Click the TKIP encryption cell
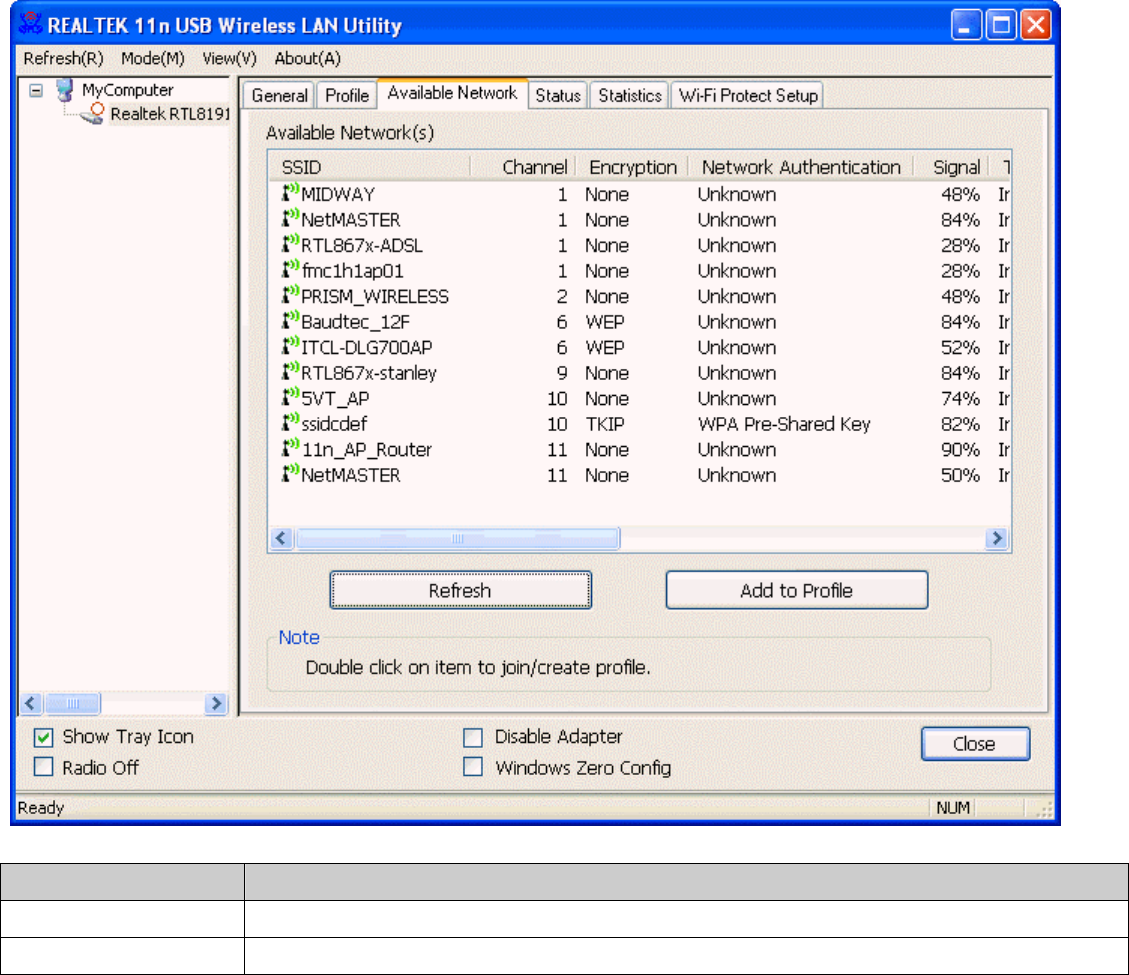1129x975 pixels. point(605,424)
